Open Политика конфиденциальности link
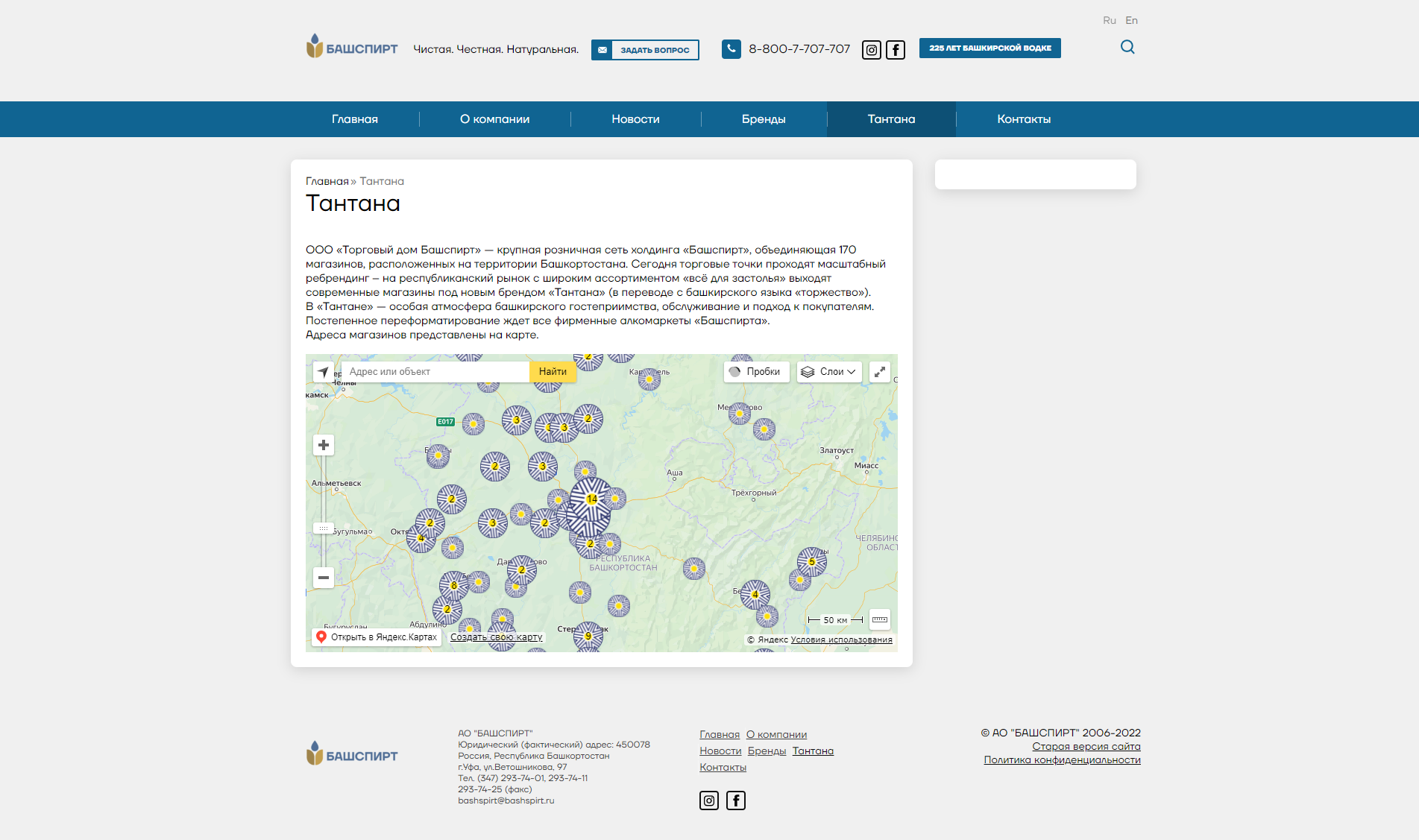Image resolution: width=1419 pixels, height=840 pixels. click(1062, 760)
